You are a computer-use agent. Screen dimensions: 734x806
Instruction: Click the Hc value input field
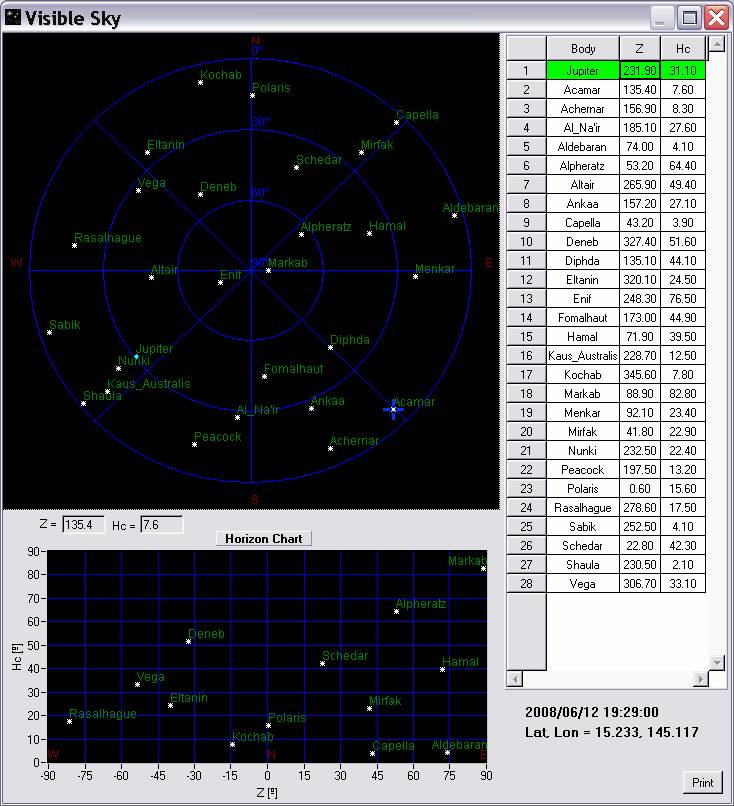point(161,524)
